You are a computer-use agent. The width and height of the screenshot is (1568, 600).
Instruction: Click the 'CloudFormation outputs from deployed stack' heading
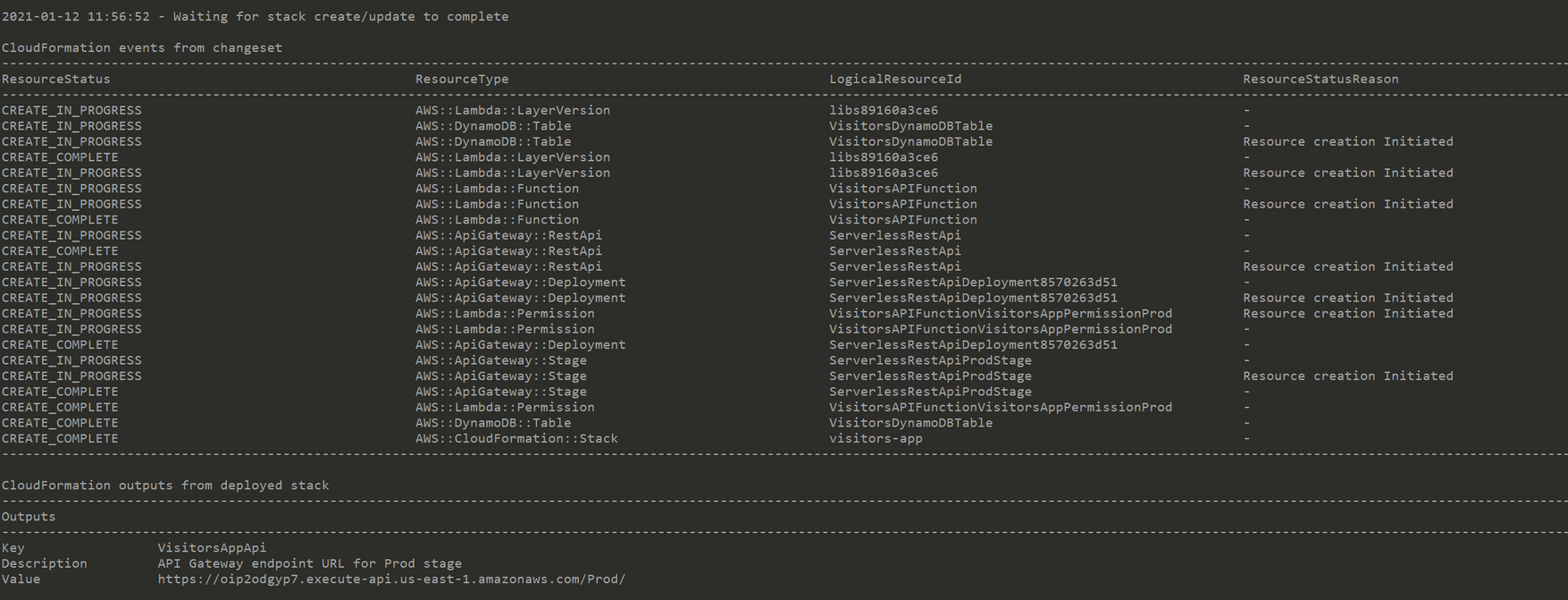point(165,486)
